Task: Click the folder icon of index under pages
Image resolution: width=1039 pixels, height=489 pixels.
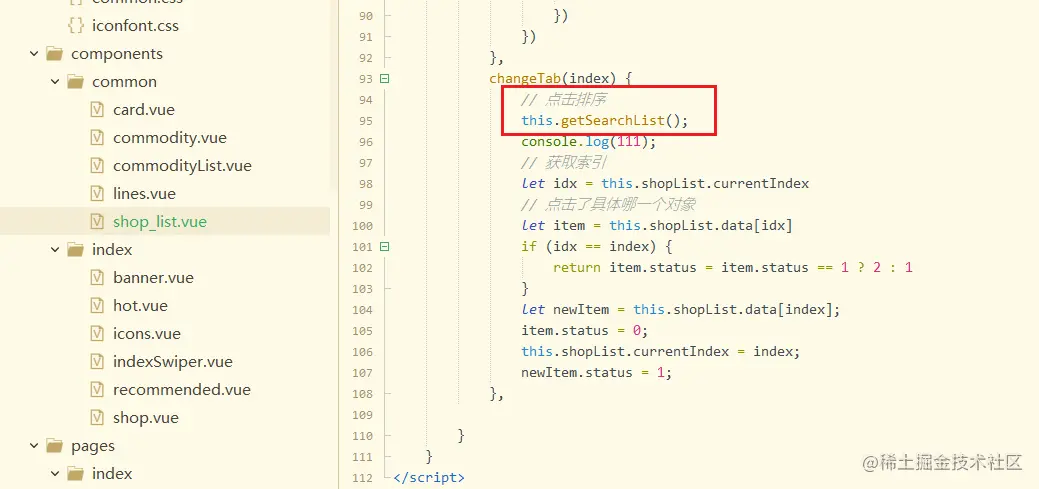Action: [76, 474]
